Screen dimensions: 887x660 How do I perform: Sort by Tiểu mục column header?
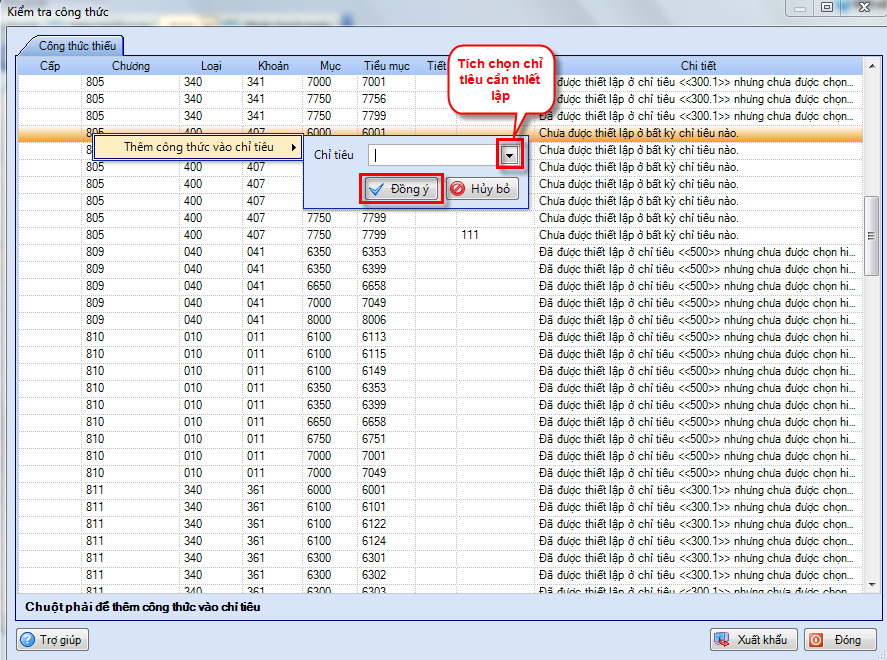[387, 66]
